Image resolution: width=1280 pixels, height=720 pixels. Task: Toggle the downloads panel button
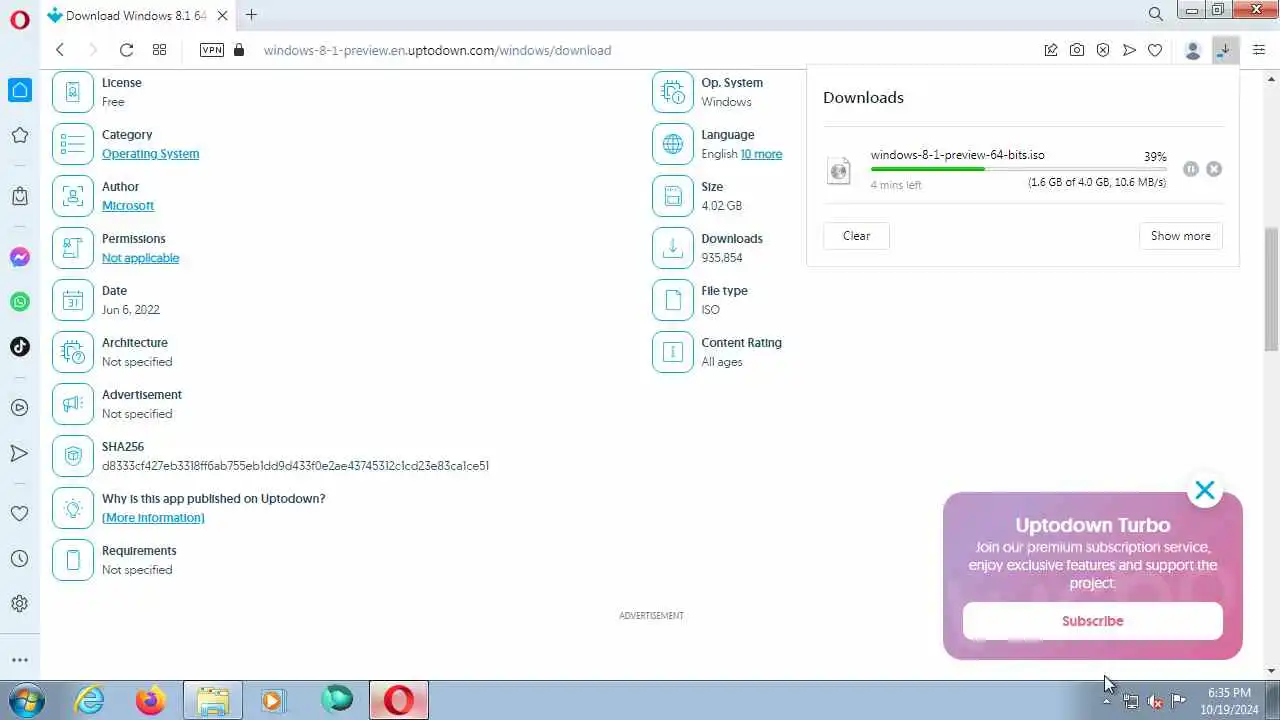tap(1224, 50)
